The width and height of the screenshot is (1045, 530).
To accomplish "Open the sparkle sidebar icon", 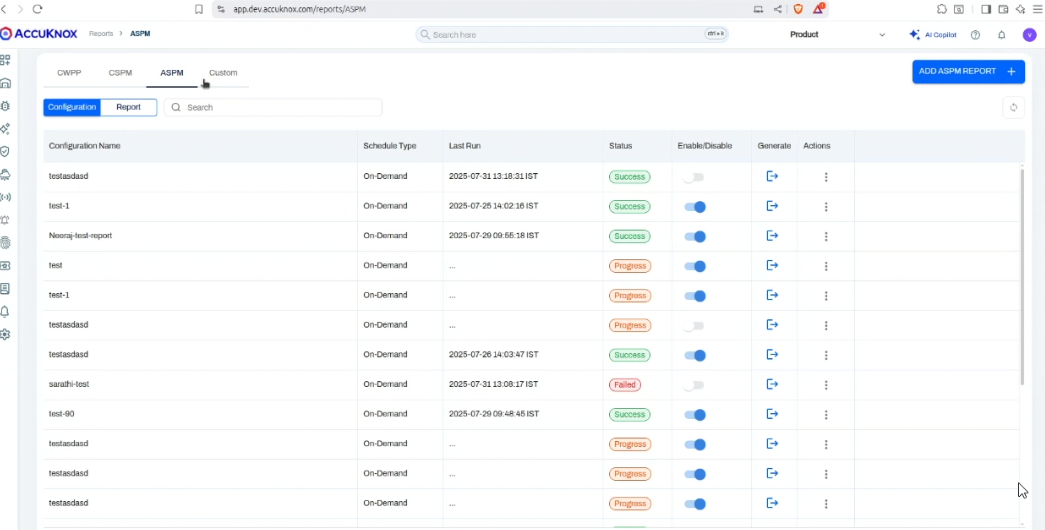I will [x=5, y=129].
